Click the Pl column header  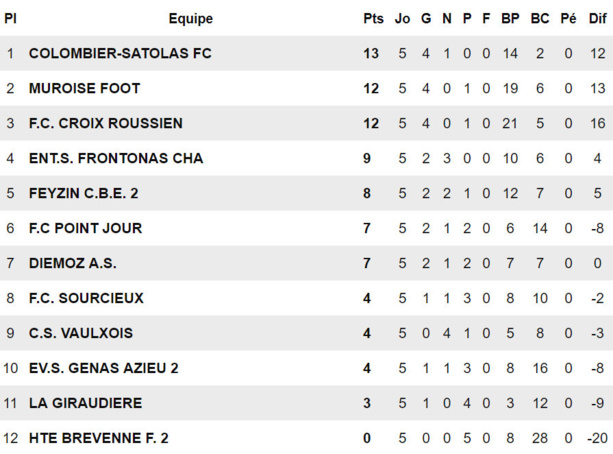tap(10, 18)
